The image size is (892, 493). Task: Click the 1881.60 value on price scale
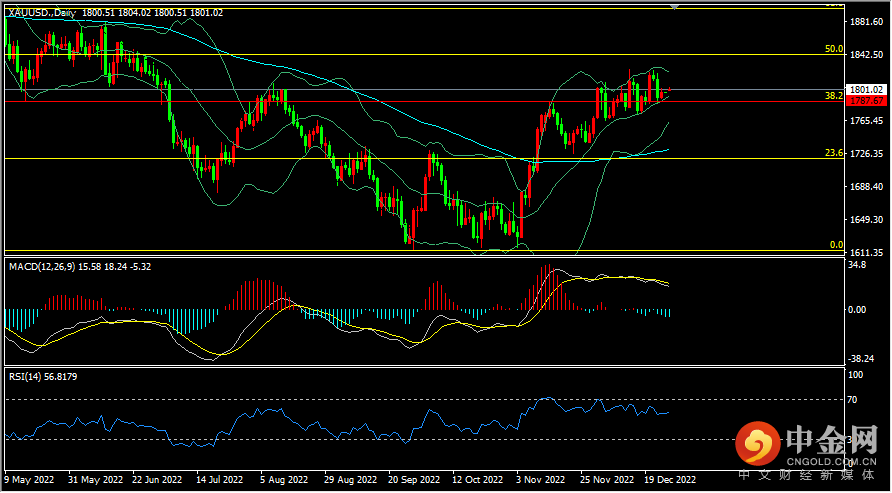pos(866,21)
